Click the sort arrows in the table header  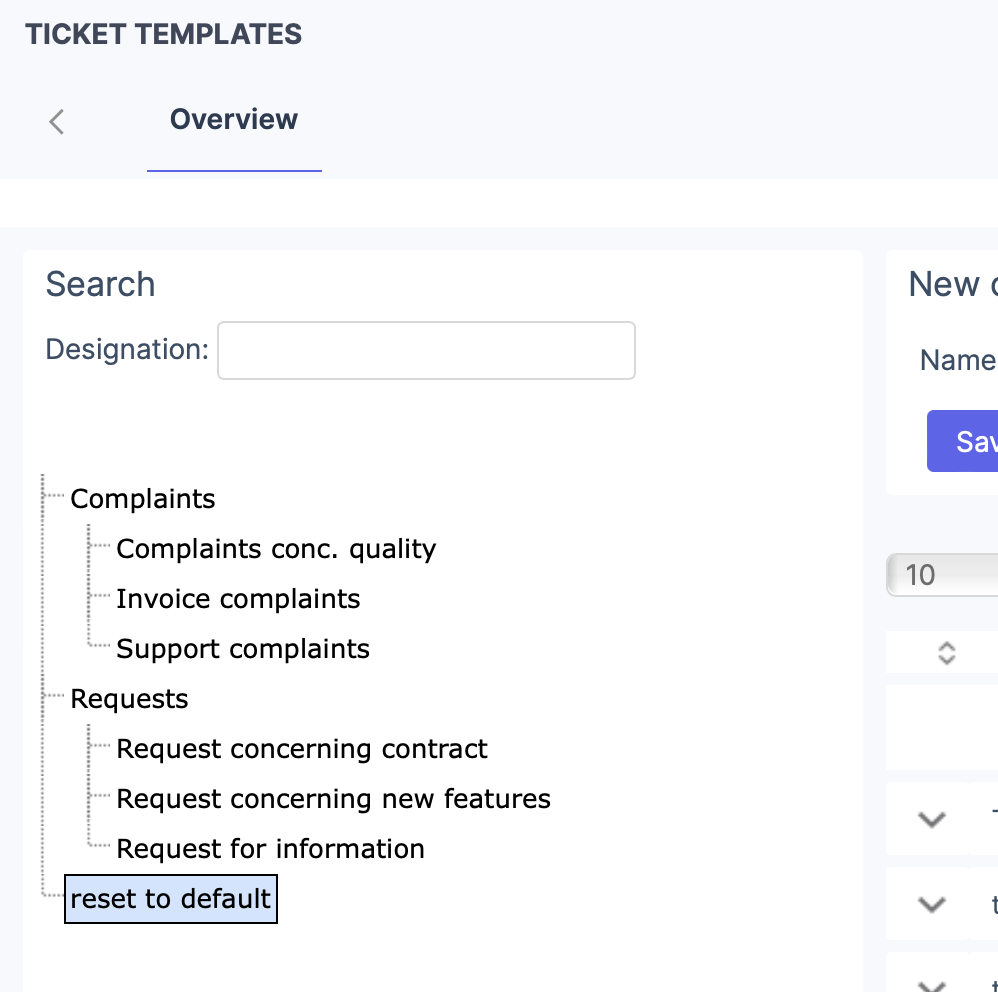click(x=944, y=652)
